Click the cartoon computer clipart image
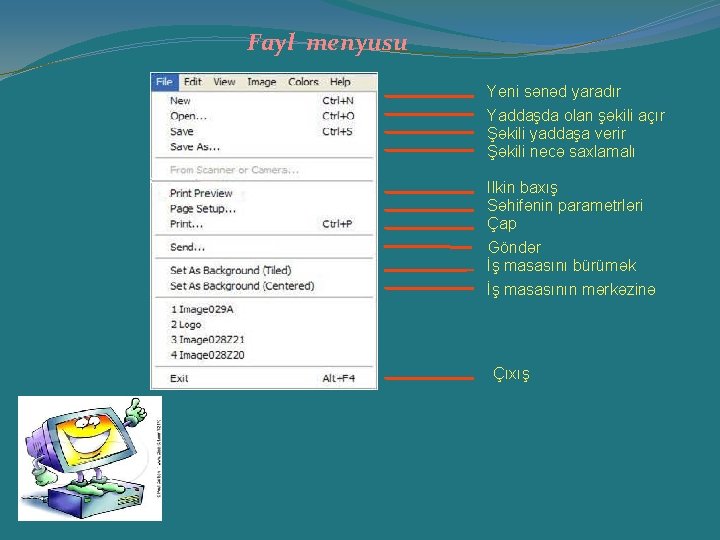Viewport: 720px width, 540px height. (x=90, y=458)
